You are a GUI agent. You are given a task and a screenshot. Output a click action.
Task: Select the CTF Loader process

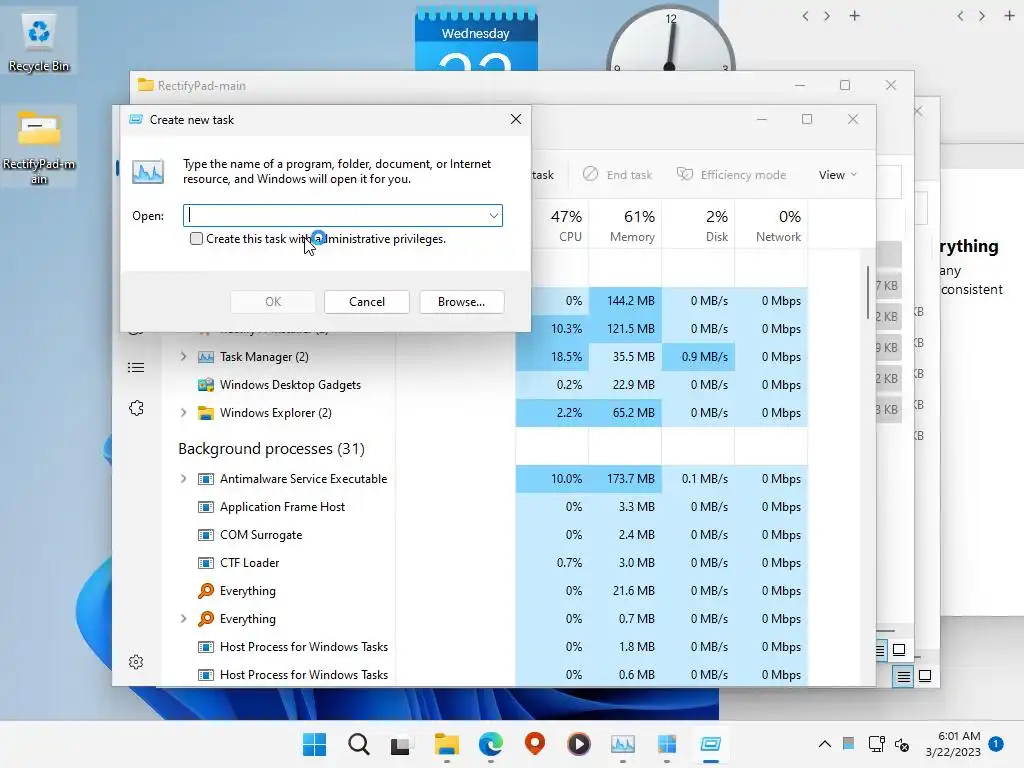(x=249, y=563)
